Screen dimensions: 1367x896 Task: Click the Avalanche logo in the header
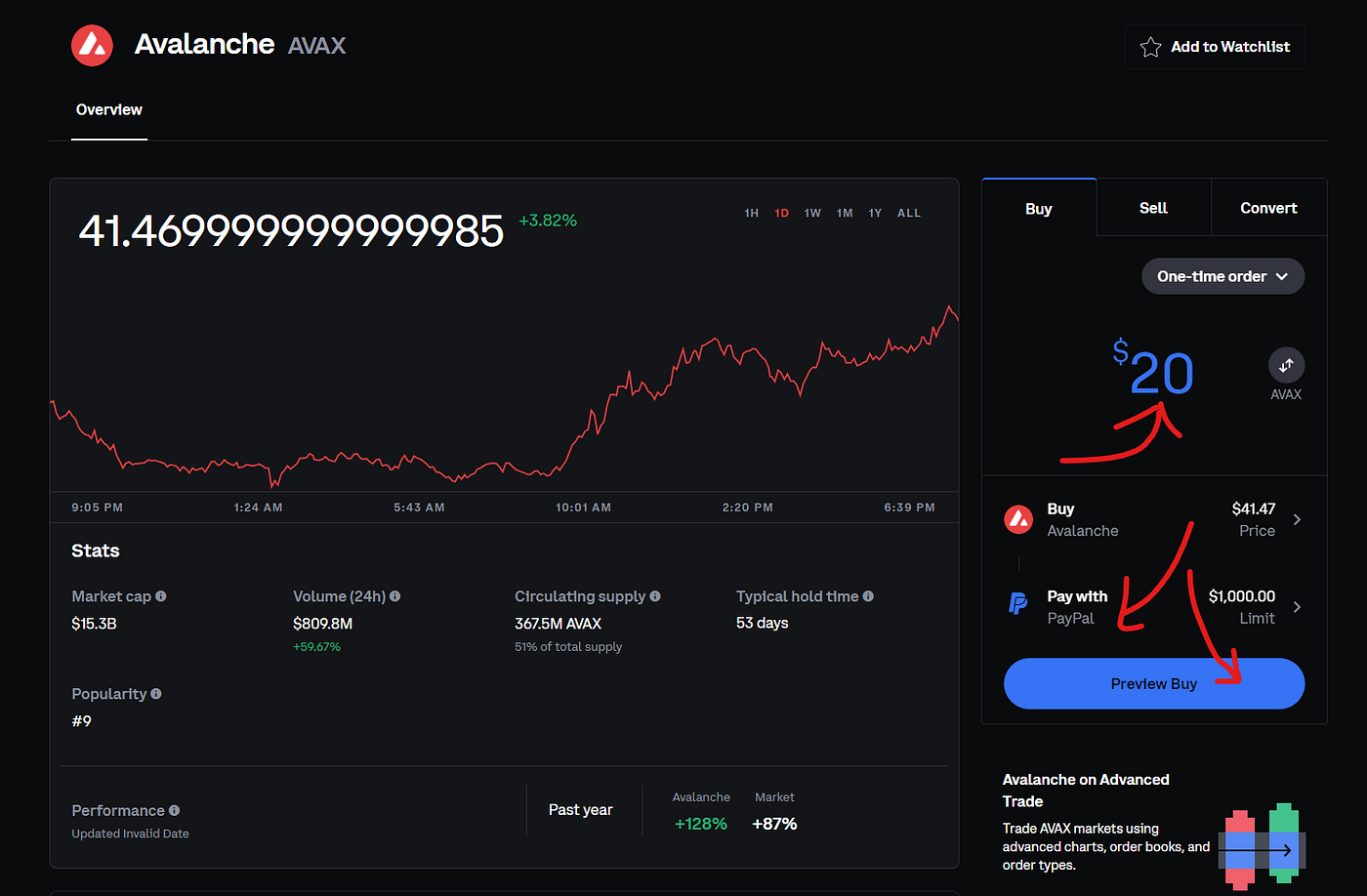(93, 45)
